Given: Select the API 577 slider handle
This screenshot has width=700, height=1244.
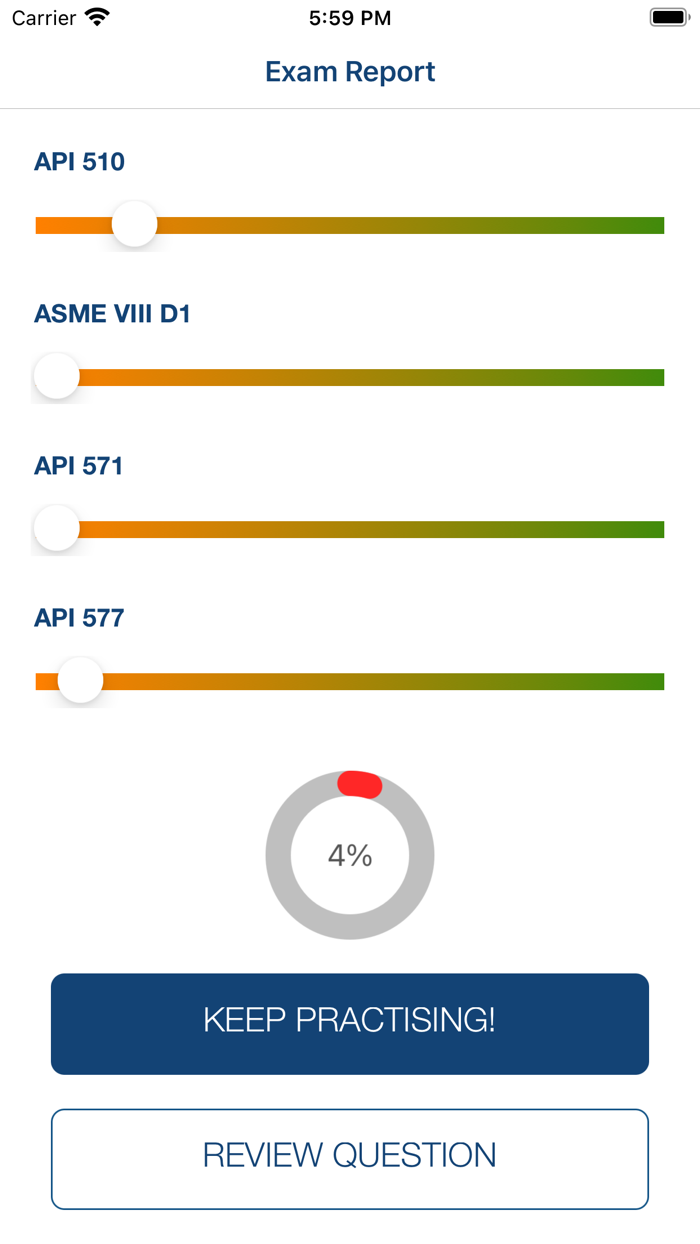Looking at the screenshot, I should click(80, 680).
